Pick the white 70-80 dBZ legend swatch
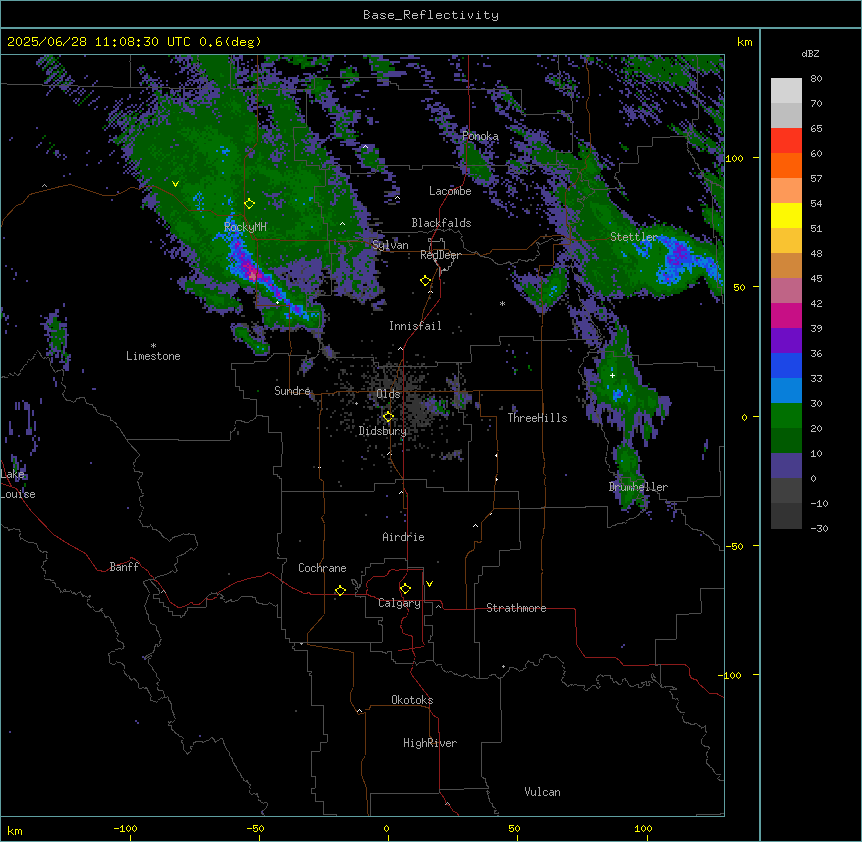 point(786,91)
